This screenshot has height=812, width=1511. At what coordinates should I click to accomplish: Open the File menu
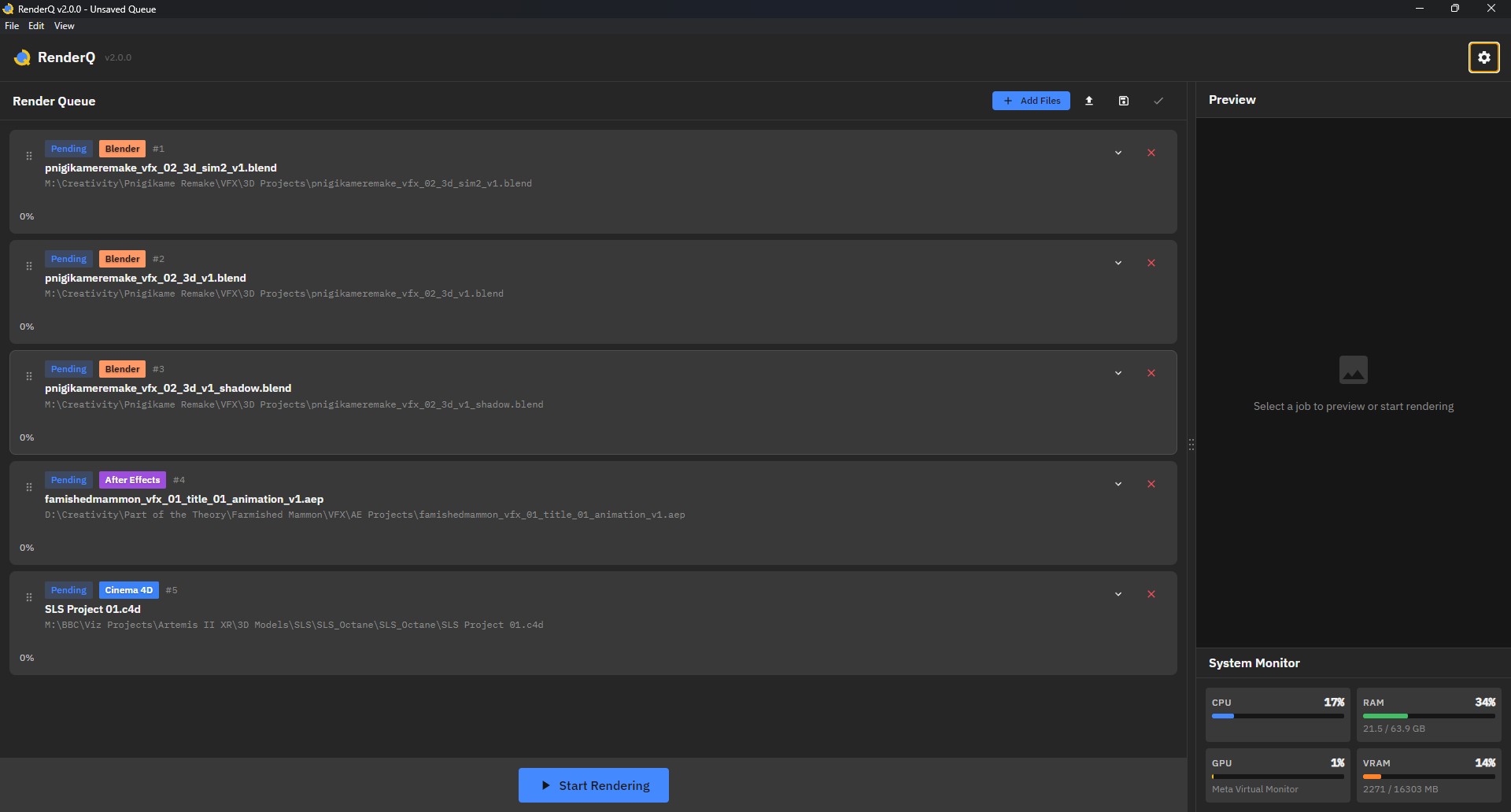(x=12, y=25)
